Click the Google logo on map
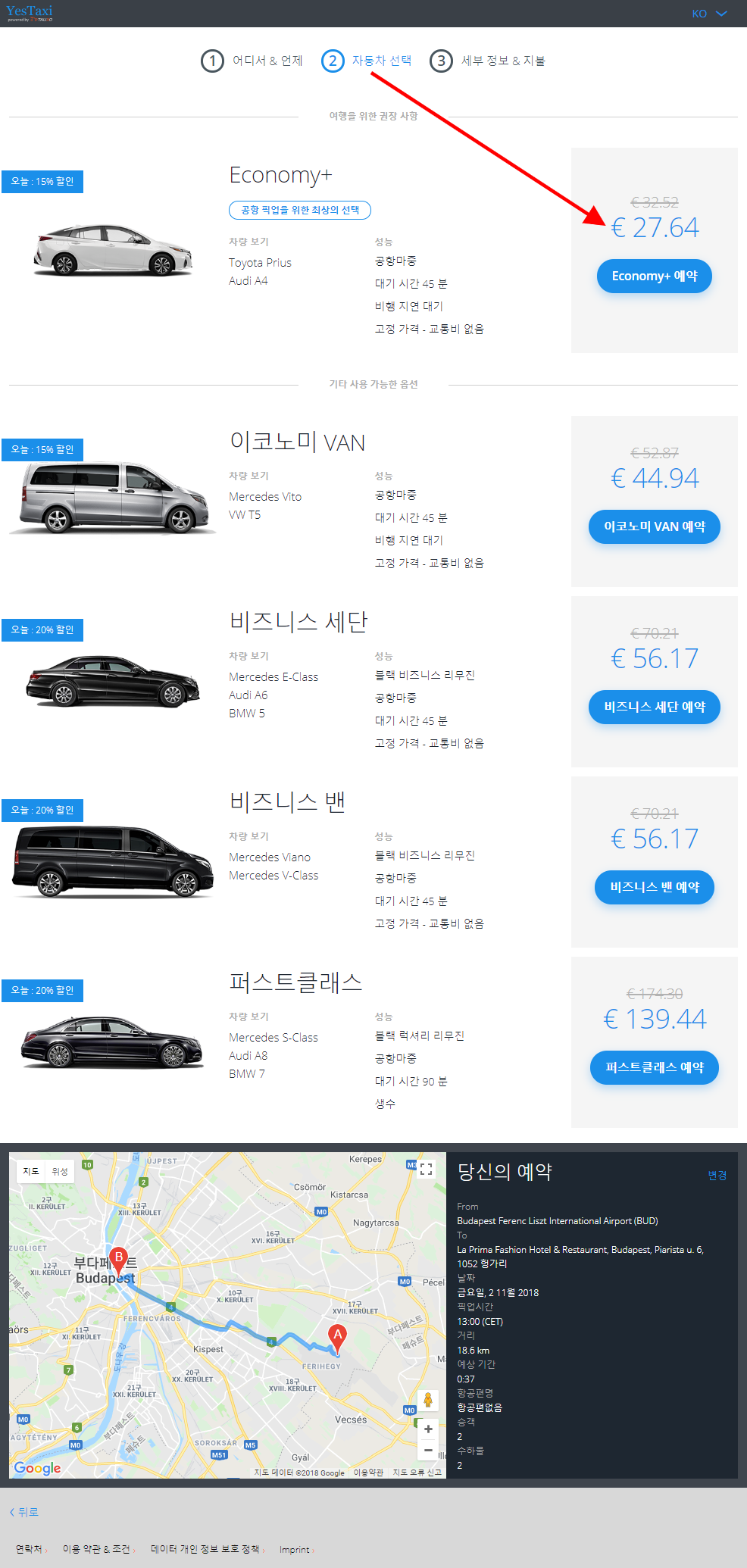The height and width of the screenshot is (1568, 747). 37,1468
